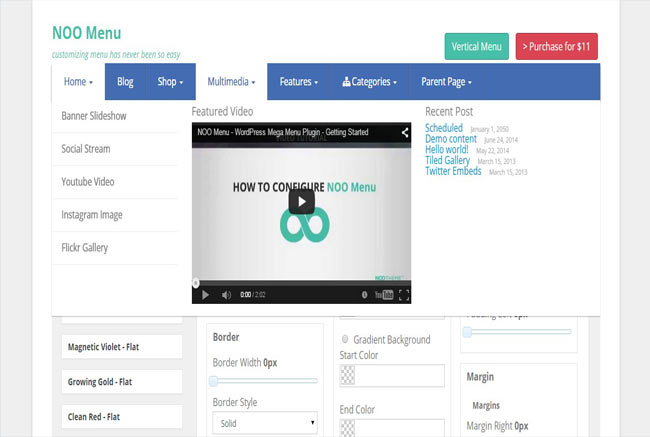The image size is (650, 437).
Task: Expand the Home menu dropdown
Action: coord(78,82)
